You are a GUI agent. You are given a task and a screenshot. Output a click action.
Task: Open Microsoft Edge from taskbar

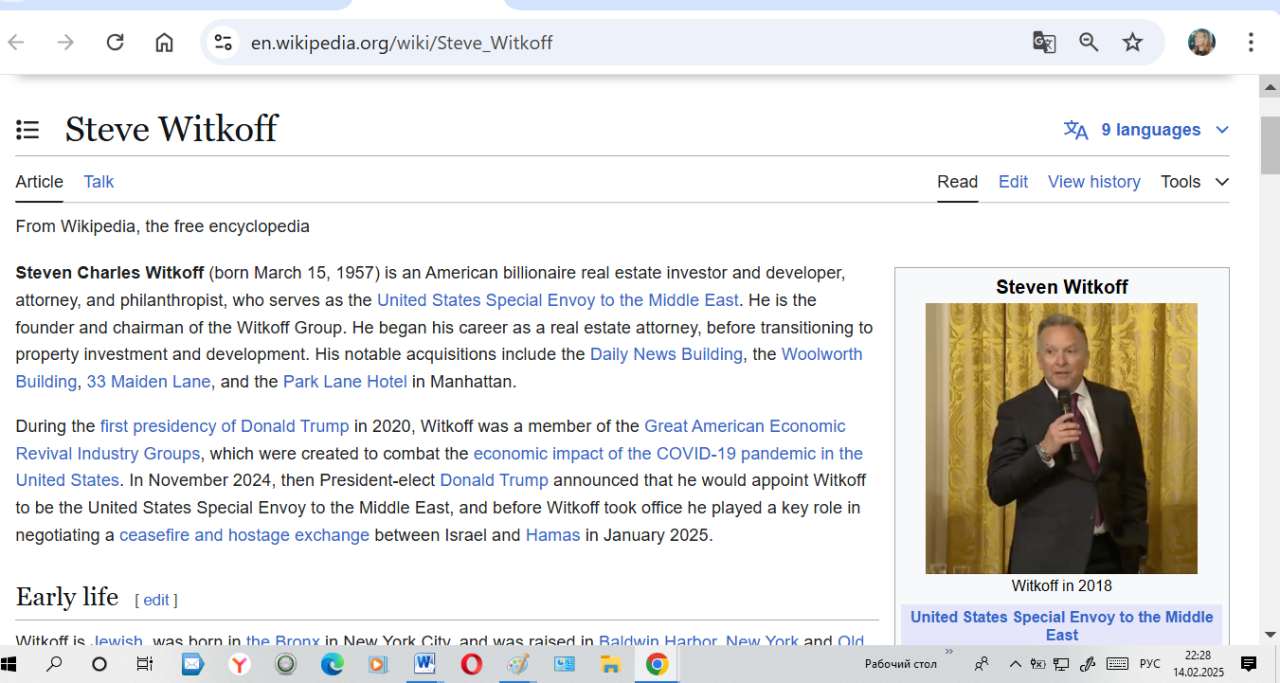pyautogui.click(x=332, y=664)
